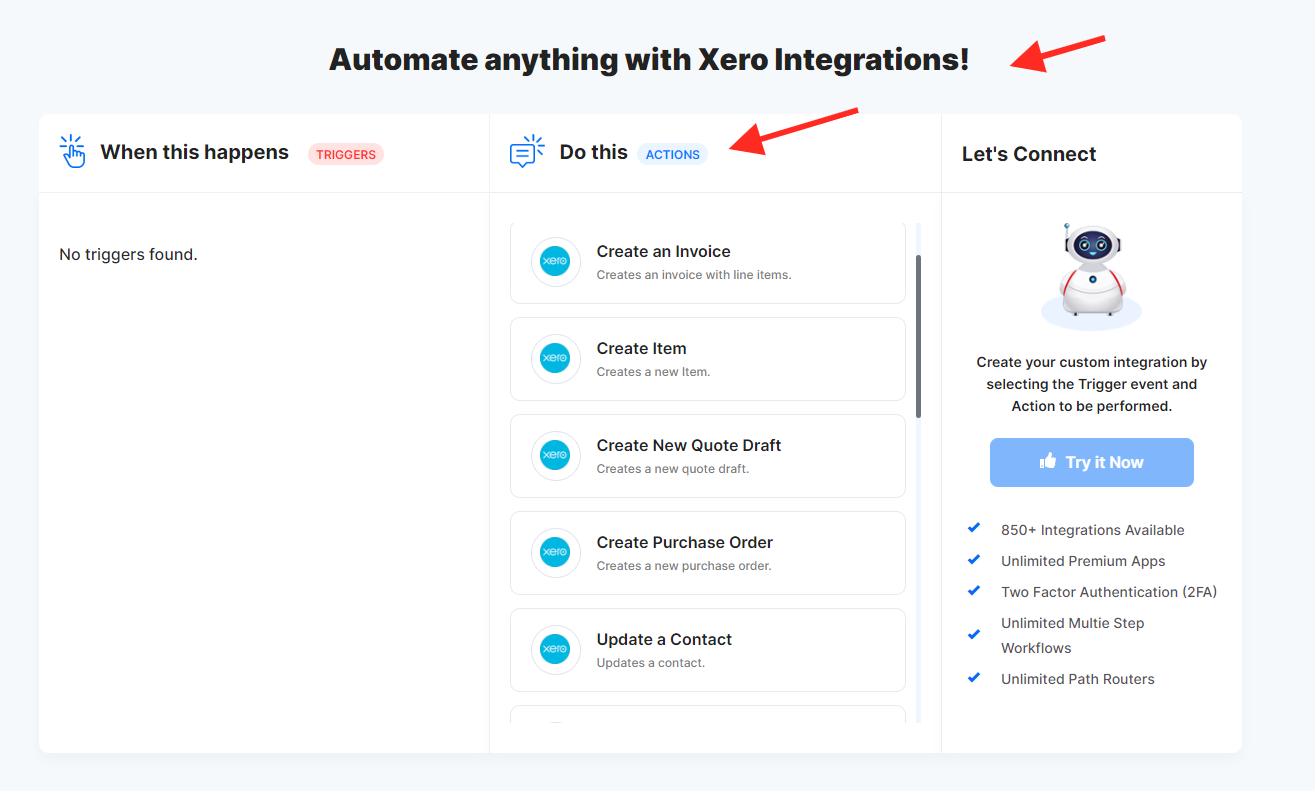Click 'Unlimited Premium Apps' text

pyautogui.click(x=1083, y=561)
